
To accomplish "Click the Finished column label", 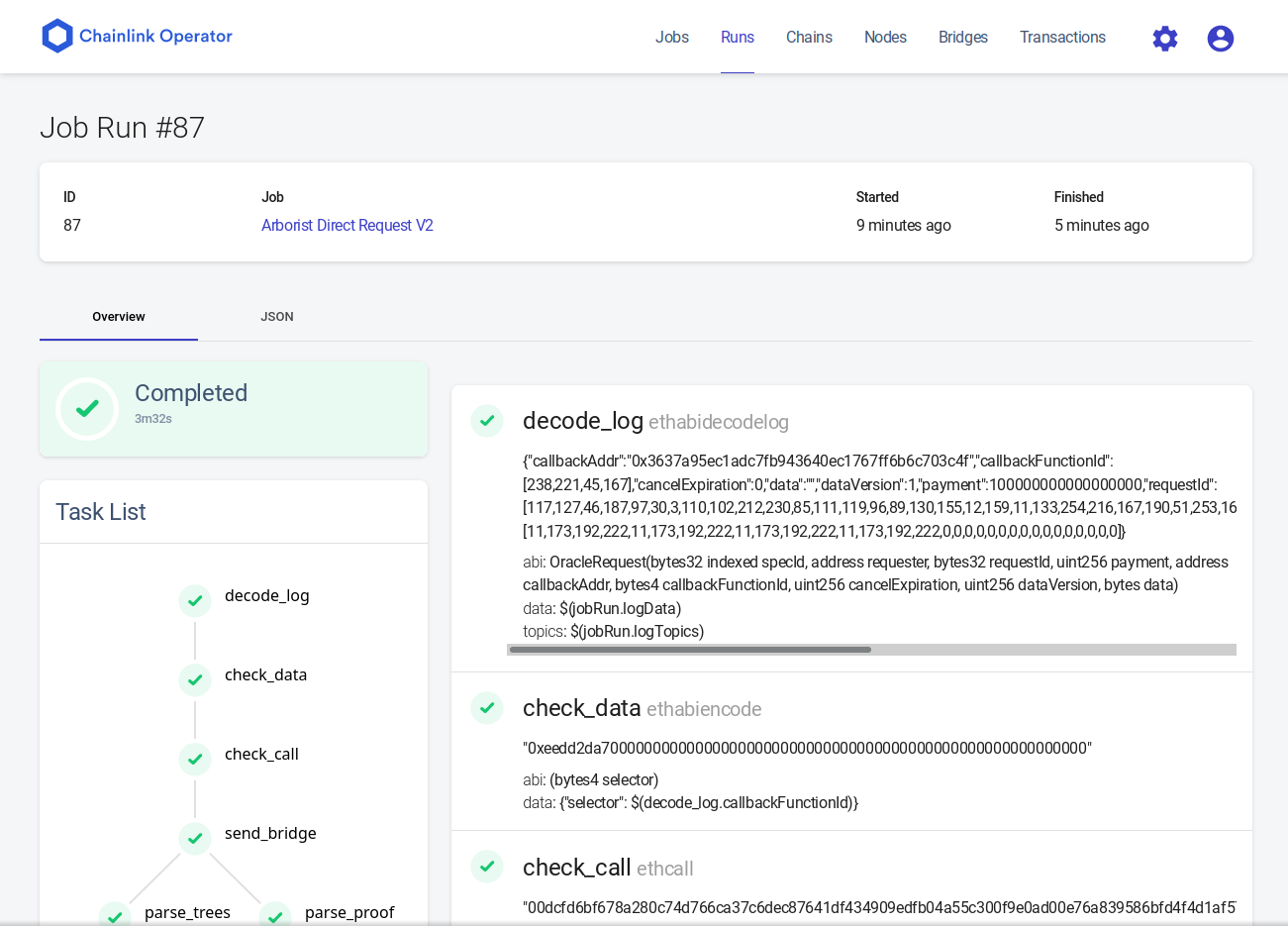I will tap(1079, 197).
